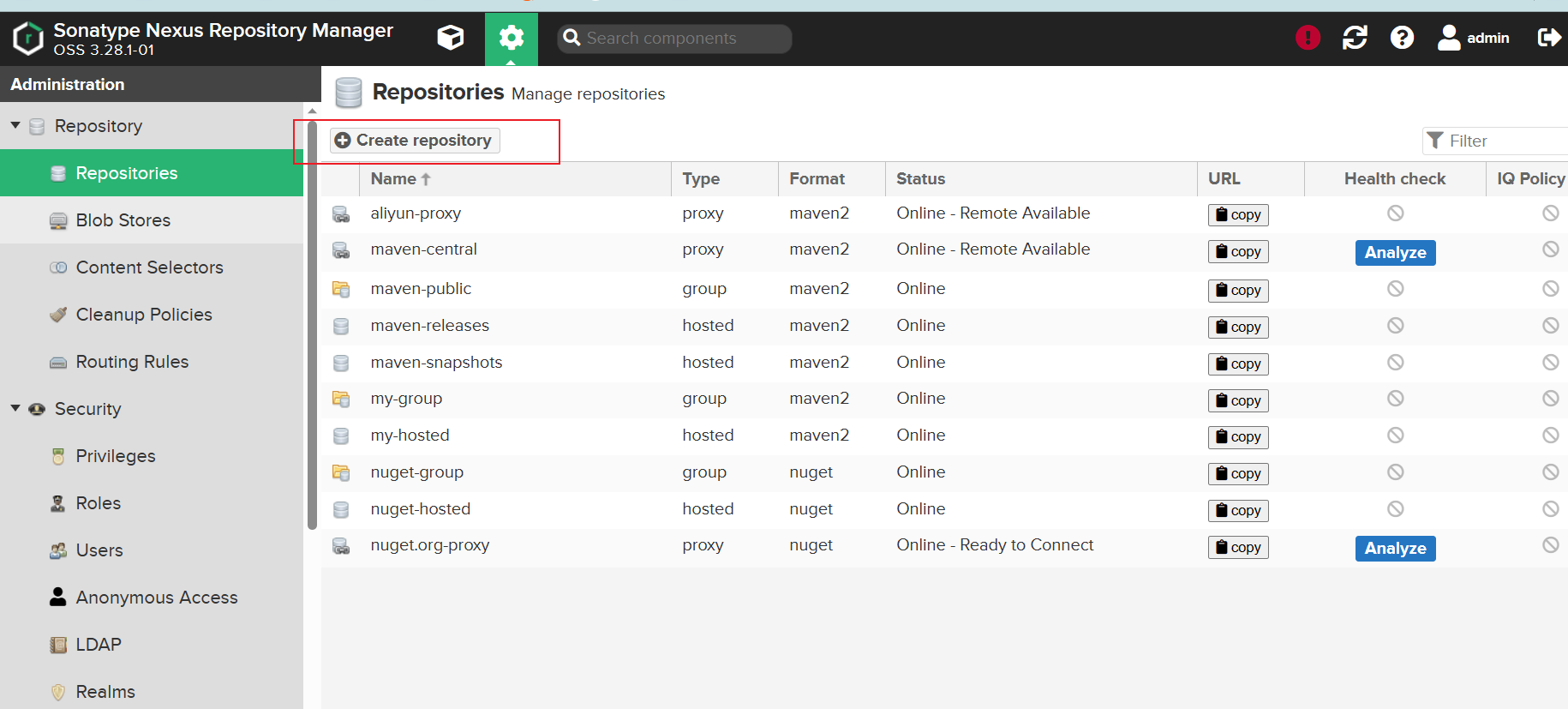This screenshot has width=1568, height=709.
Task: Click the refresh icon in header
Action: coord(1355,38)
